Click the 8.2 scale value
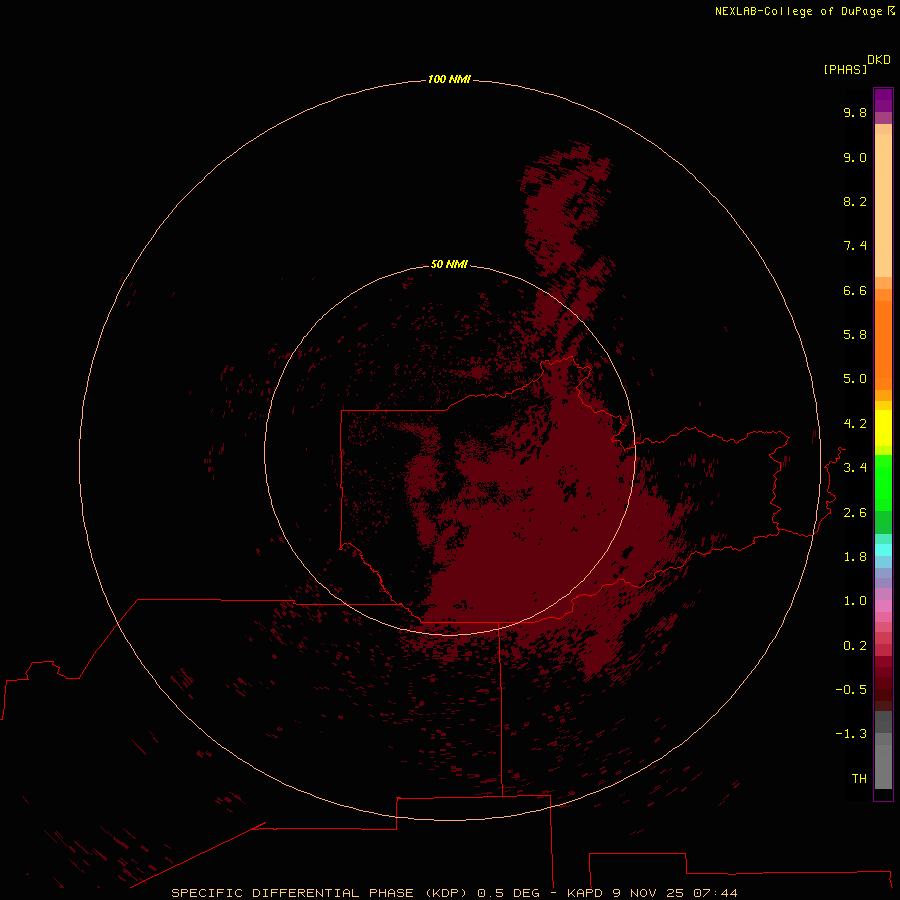This screenshot has width=900, height=900. 855,201
